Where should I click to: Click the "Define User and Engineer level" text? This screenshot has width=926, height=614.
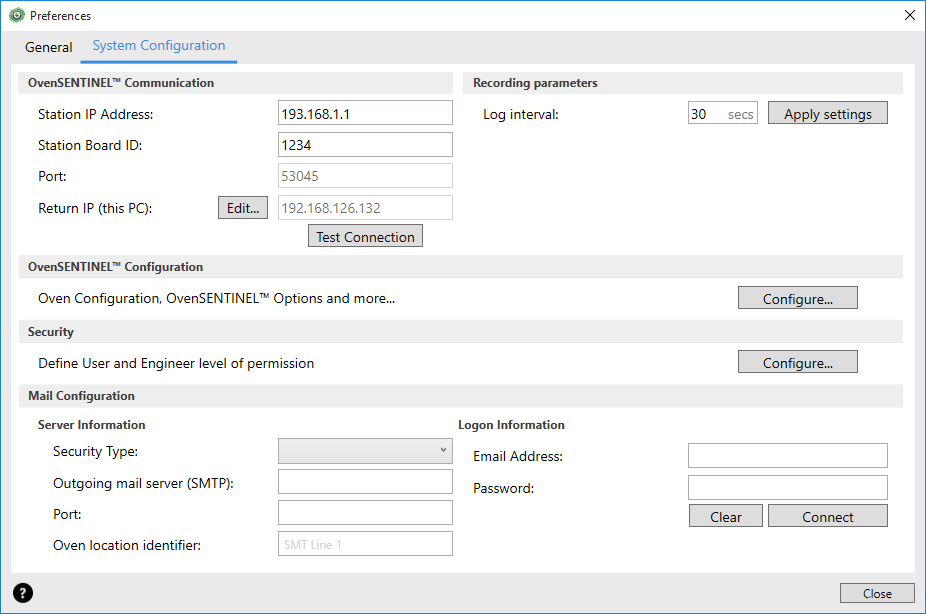point(176,363)
